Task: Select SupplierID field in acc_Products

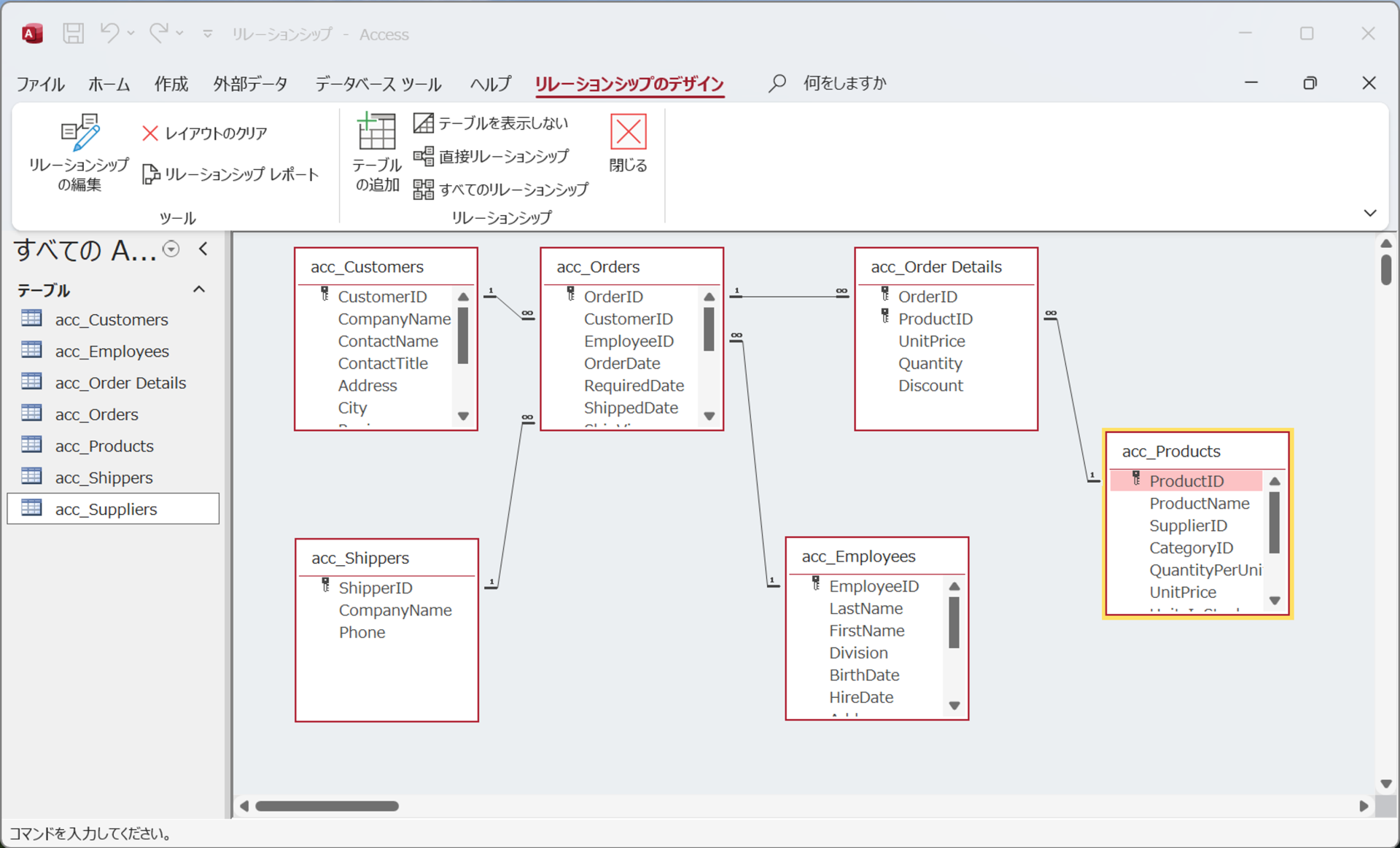Action: 1188,526
